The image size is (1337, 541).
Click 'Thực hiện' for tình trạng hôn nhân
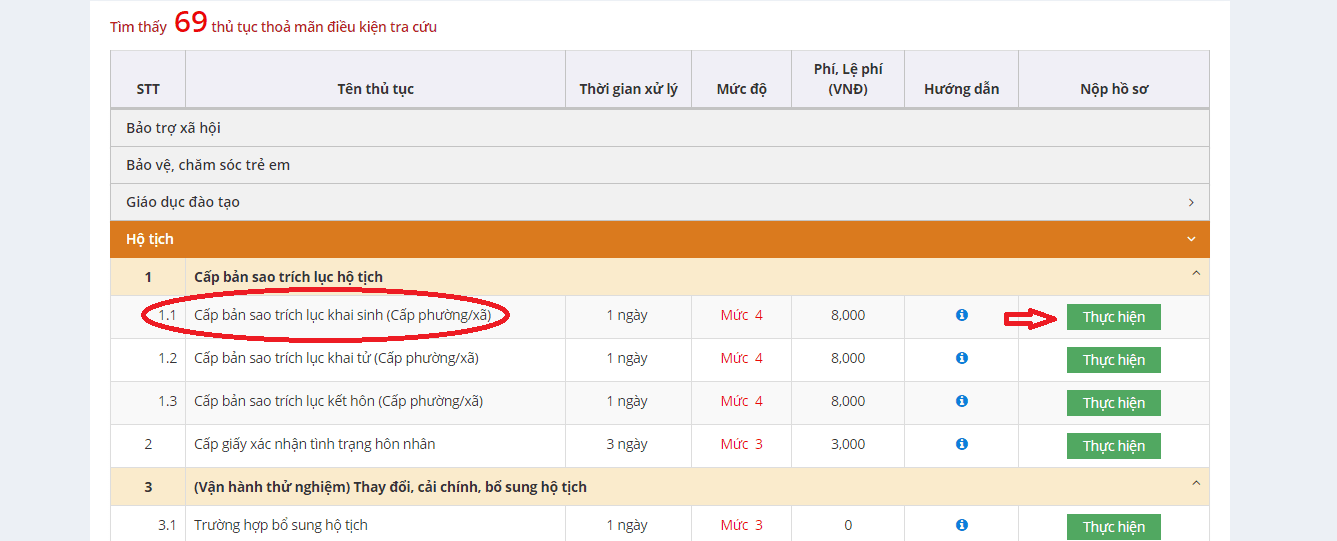[x=1113, y=446]
